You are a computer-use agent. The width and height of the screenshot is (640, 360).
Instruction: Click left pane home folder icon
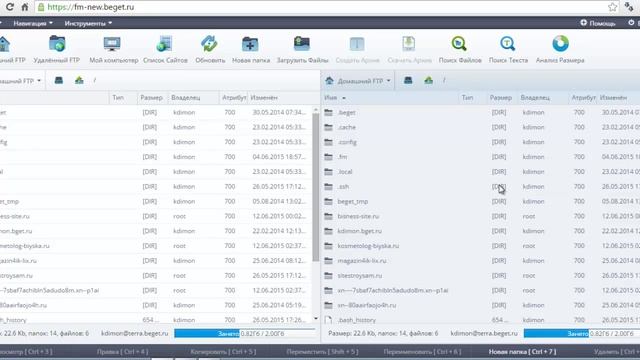click(79, 80)
